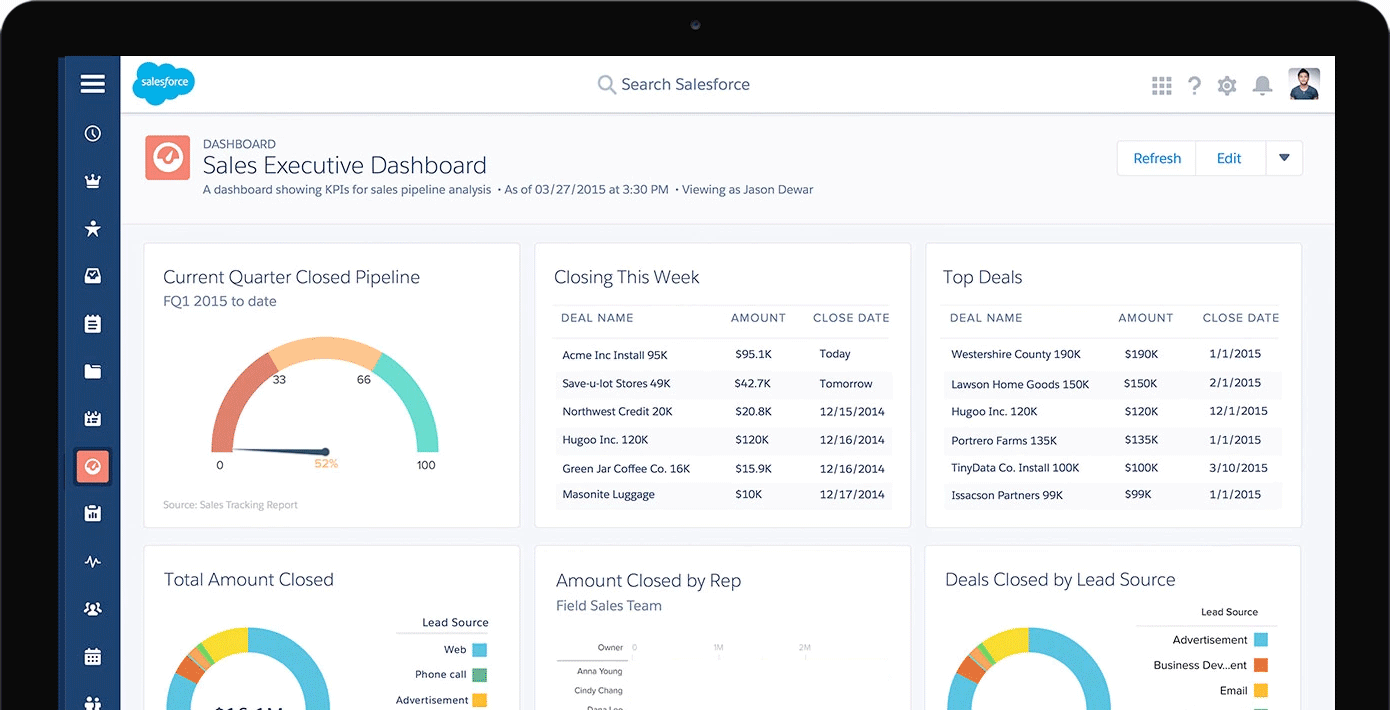The width and height of the screenshot is (1390, 710).
Task: Open the setup gear icon
Action: (1227, 86)
